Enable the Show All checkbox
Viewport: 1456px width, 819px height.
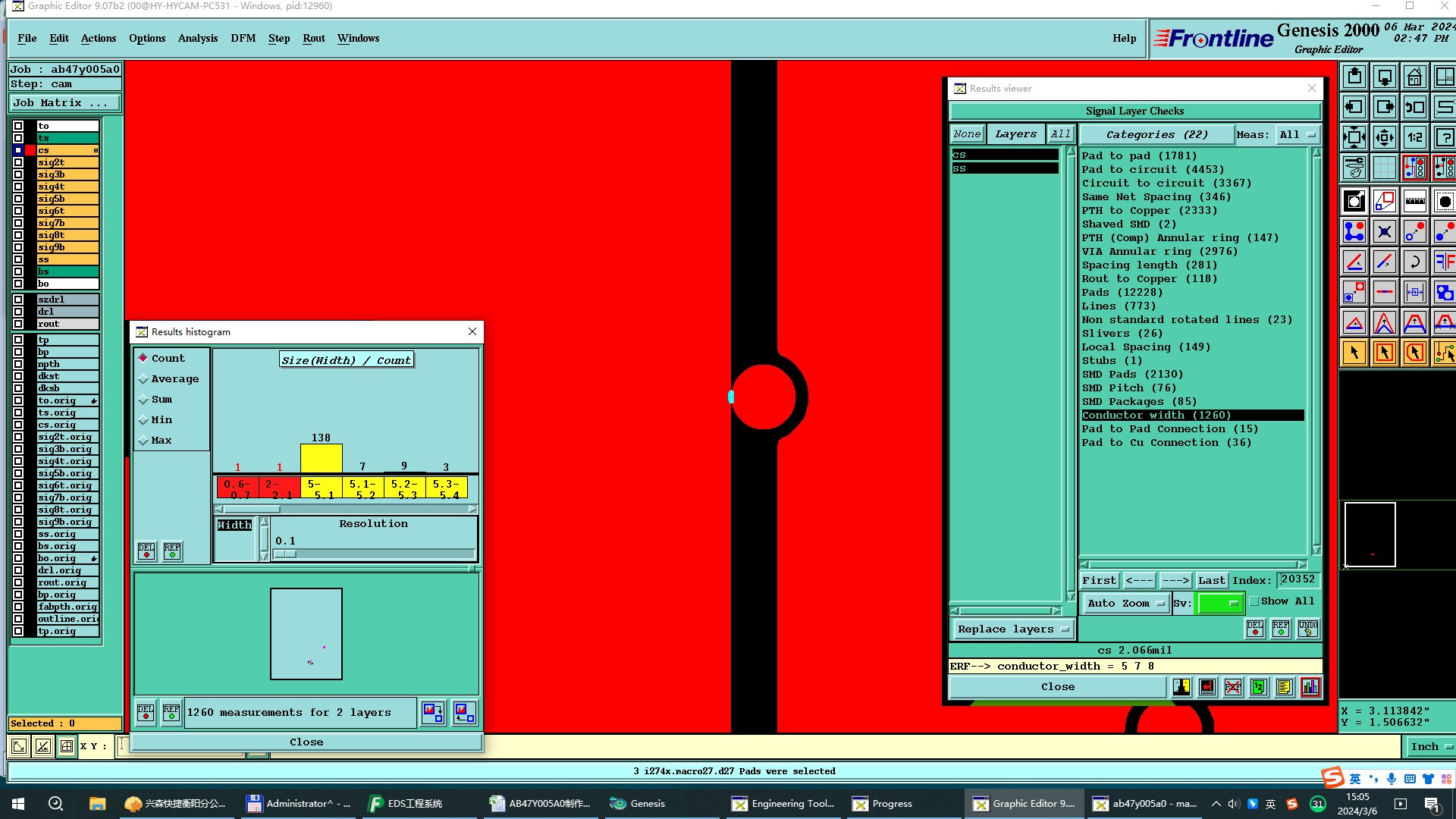pyautogui.click(x=1254, y=601)
